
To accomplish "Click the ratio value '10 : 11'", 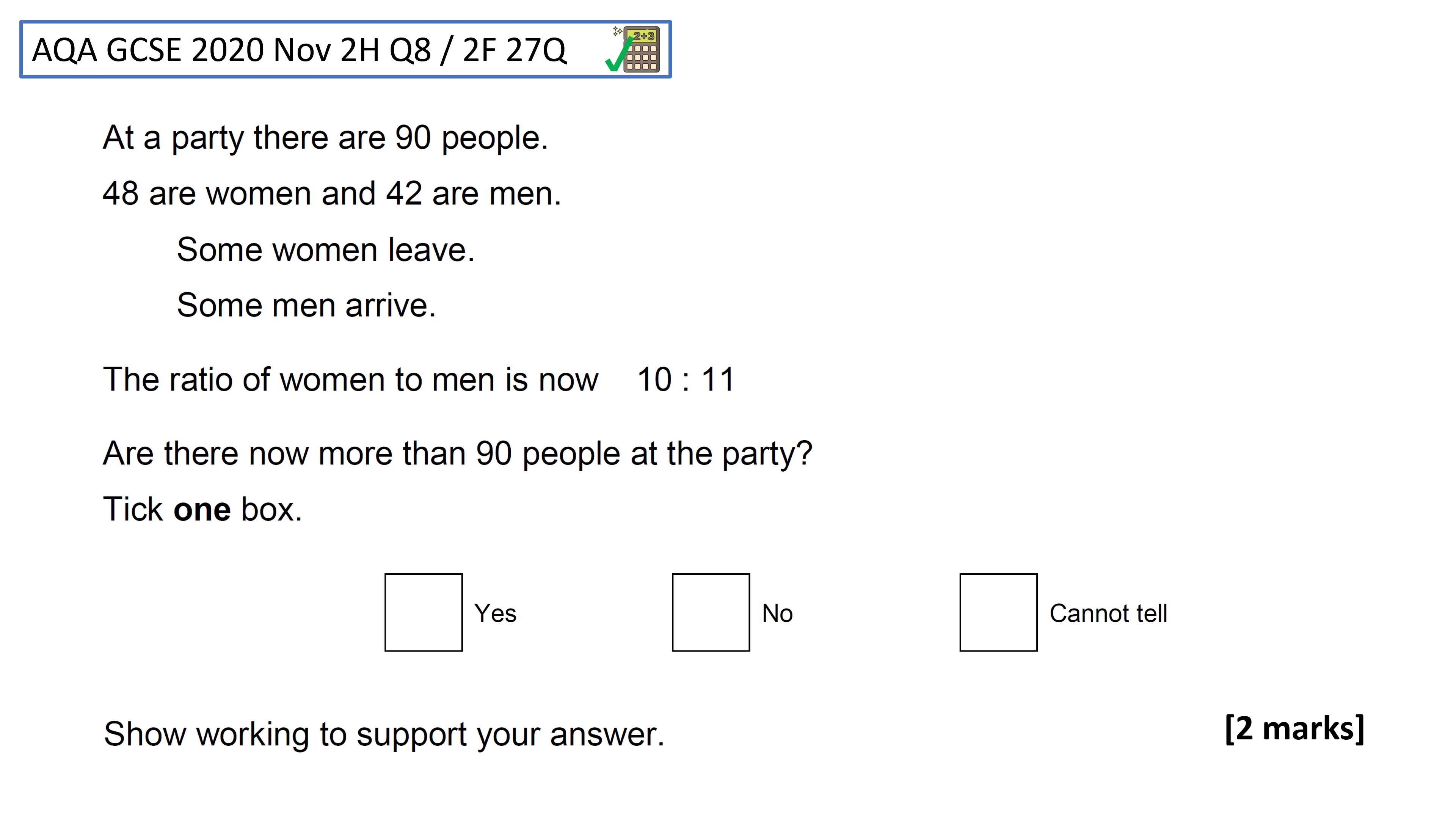I will click(686, 379).
